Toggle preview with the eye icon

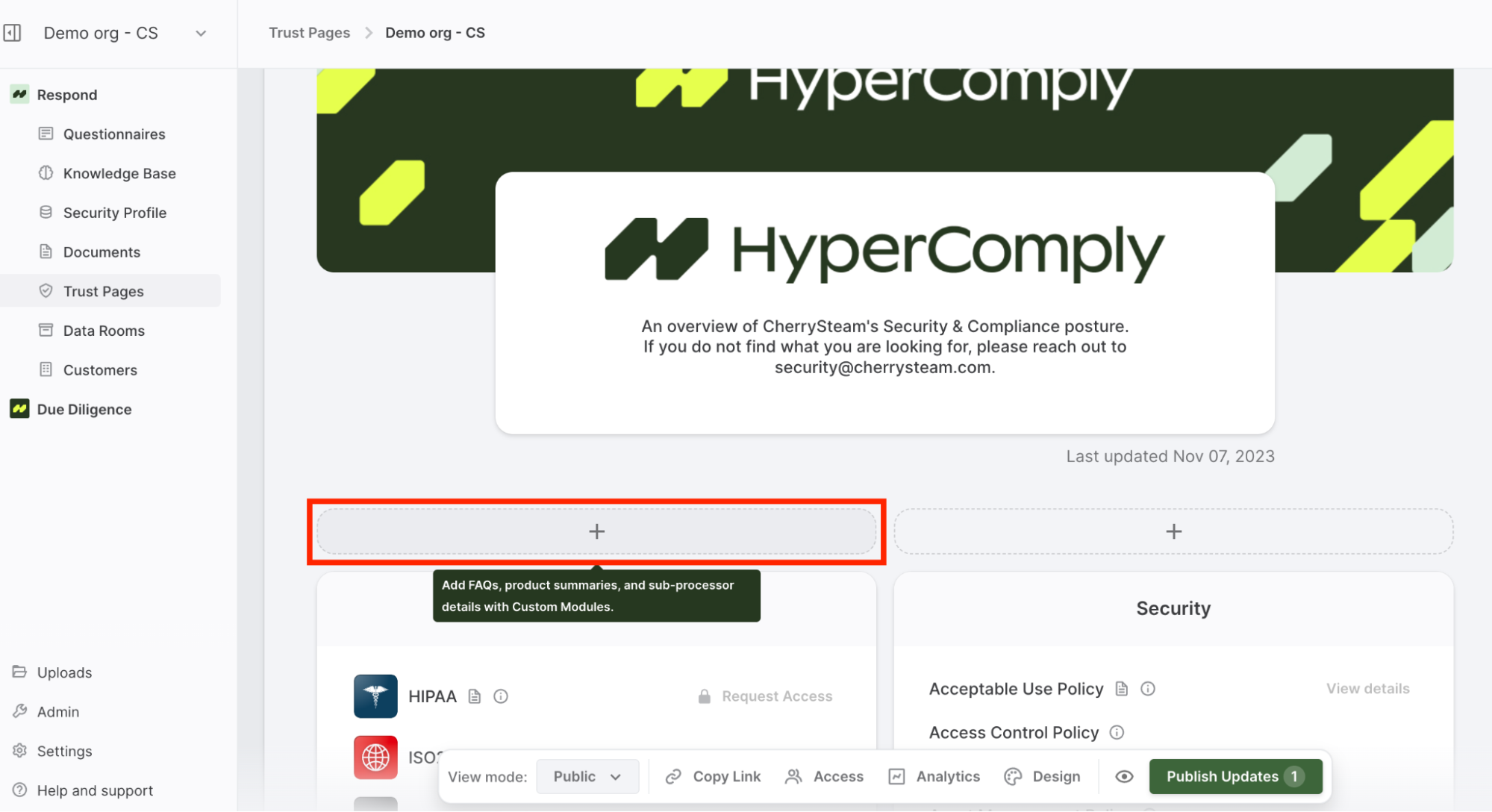pyautogui.click(x=1124, y=777)
